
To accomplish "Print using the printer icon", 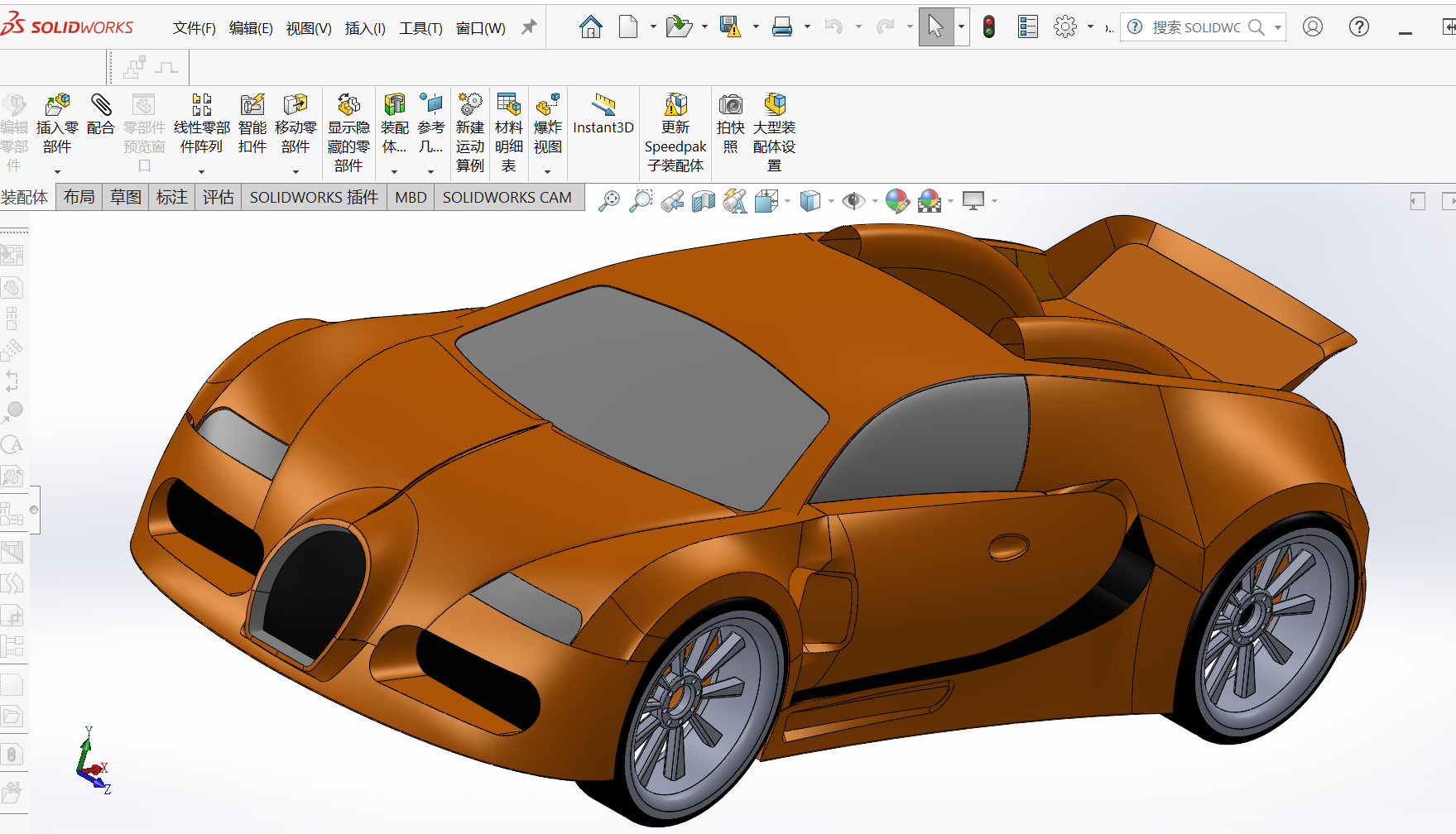I will (782, 27).
